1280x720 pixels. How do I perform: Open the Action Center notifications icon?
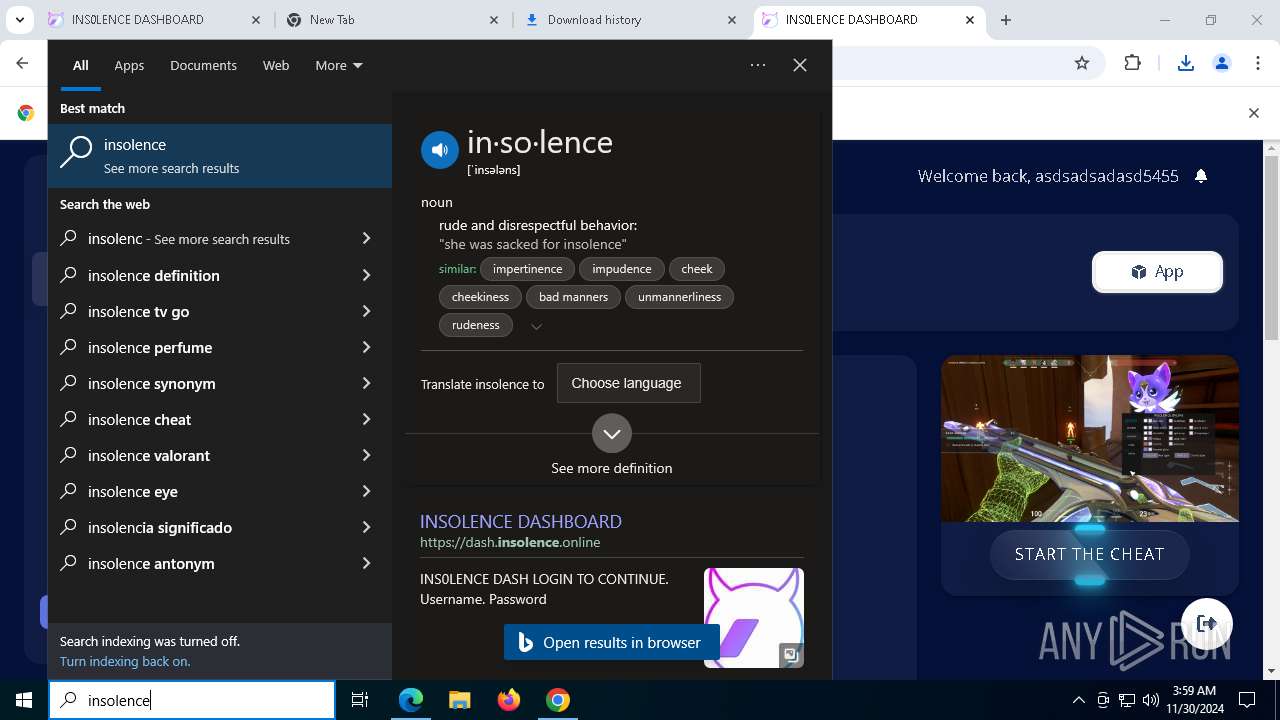pos(1247,700)
